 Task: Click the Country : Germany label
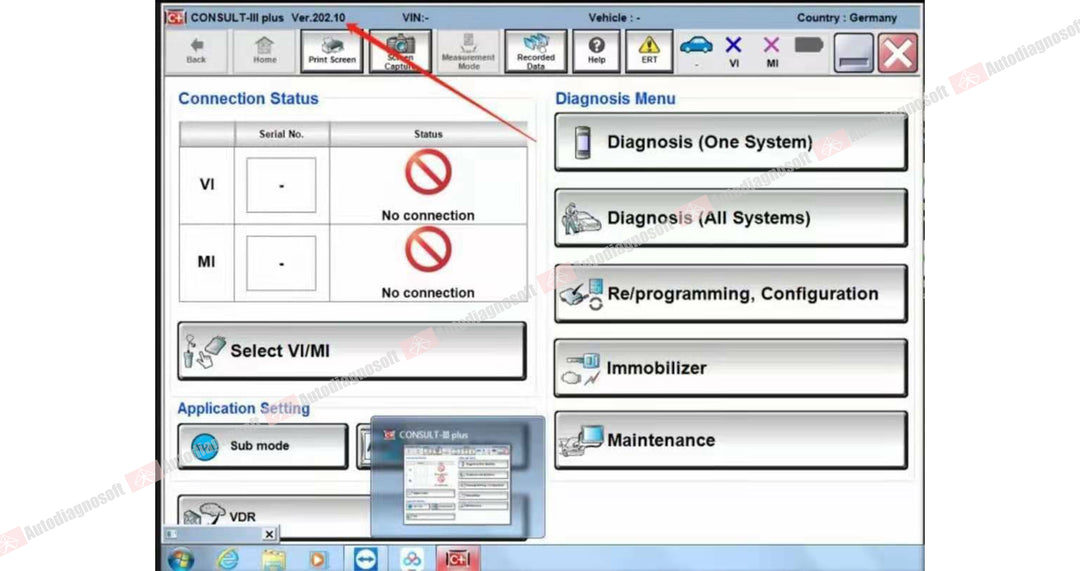(x=847, y=18)
